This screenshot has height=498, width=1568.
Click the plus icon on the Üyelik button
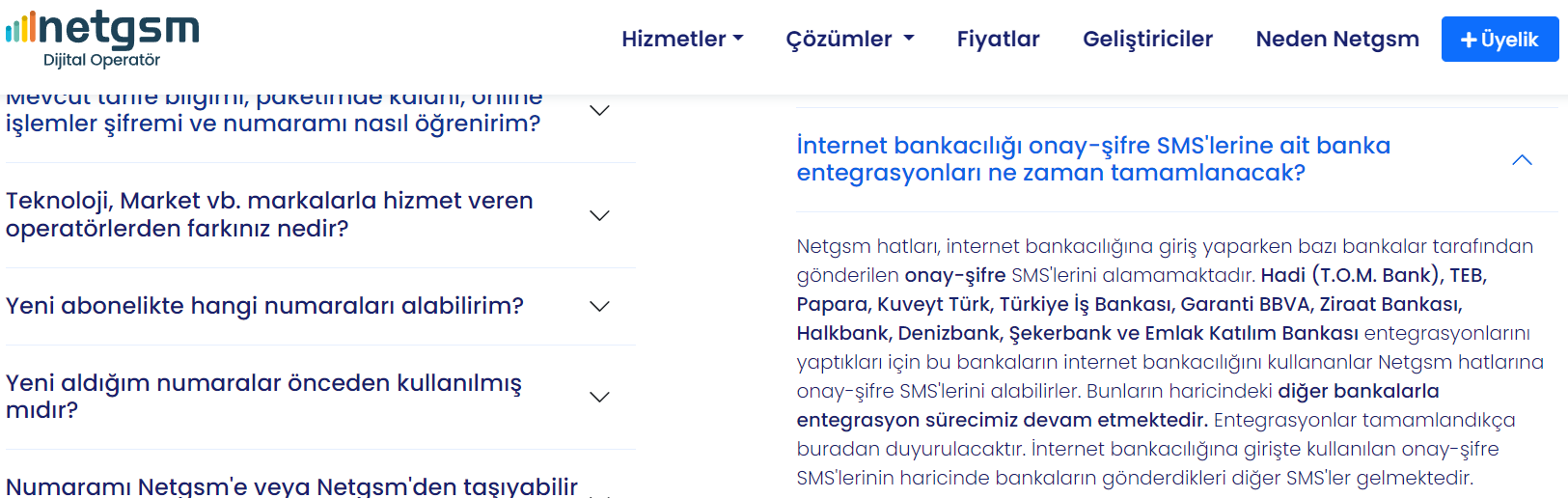point(1469,40)
